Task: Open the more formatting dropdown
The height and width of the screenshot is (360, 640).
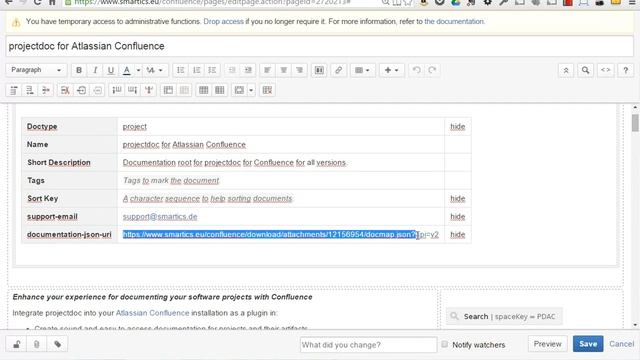Action: point(155,70)
